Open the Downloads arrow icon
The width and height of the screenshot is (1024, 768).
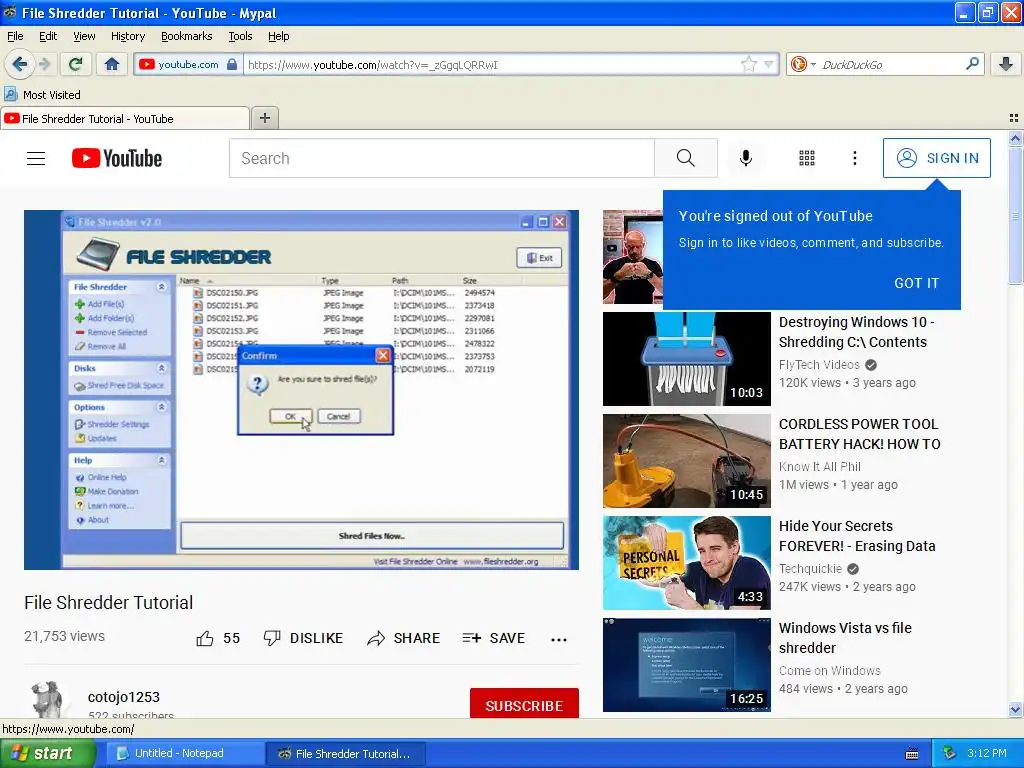tap(1006, 64)
